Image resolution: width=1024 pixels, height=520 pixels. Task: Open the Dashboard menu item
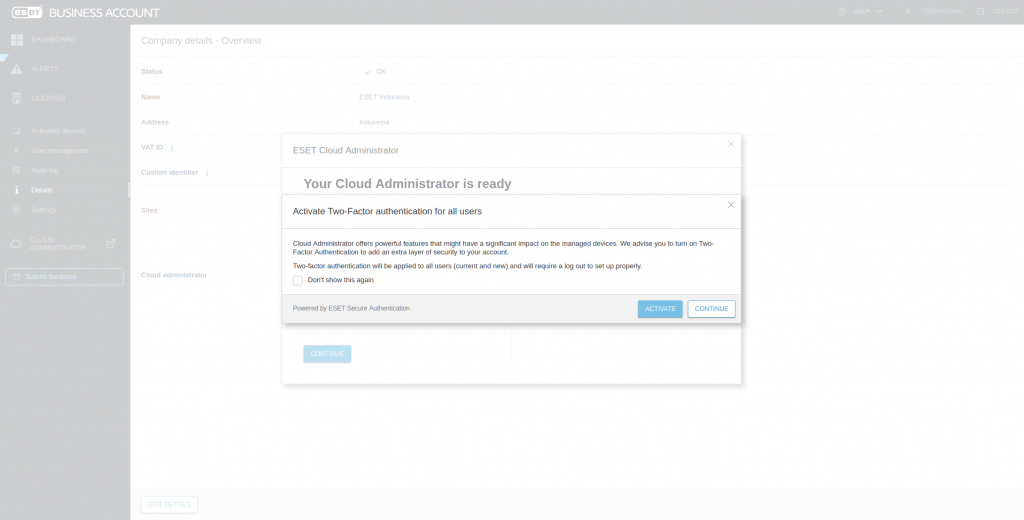tap(53, 40)
